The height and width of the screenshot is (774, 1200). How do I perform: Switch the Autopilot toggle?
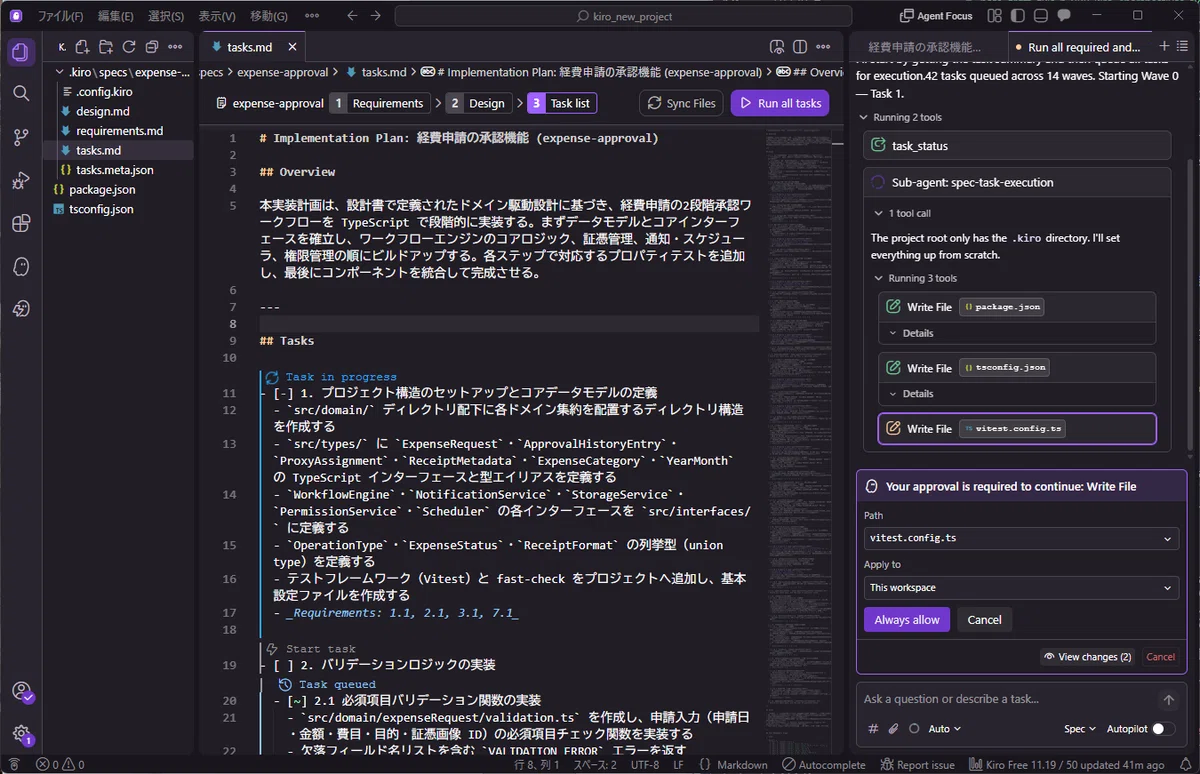tap(1163, 729)
